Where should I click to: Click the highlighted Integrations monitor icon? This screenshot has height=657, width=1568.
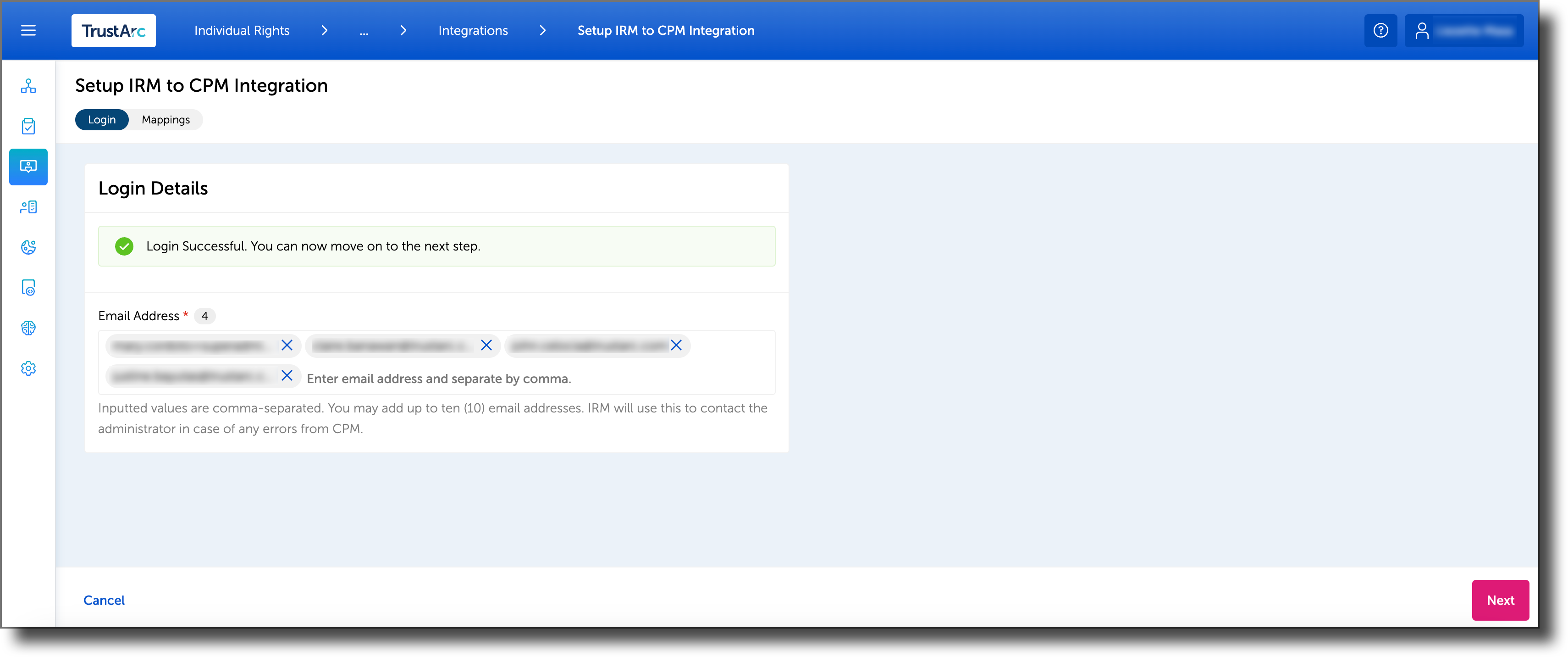click(x=28, y=167)
